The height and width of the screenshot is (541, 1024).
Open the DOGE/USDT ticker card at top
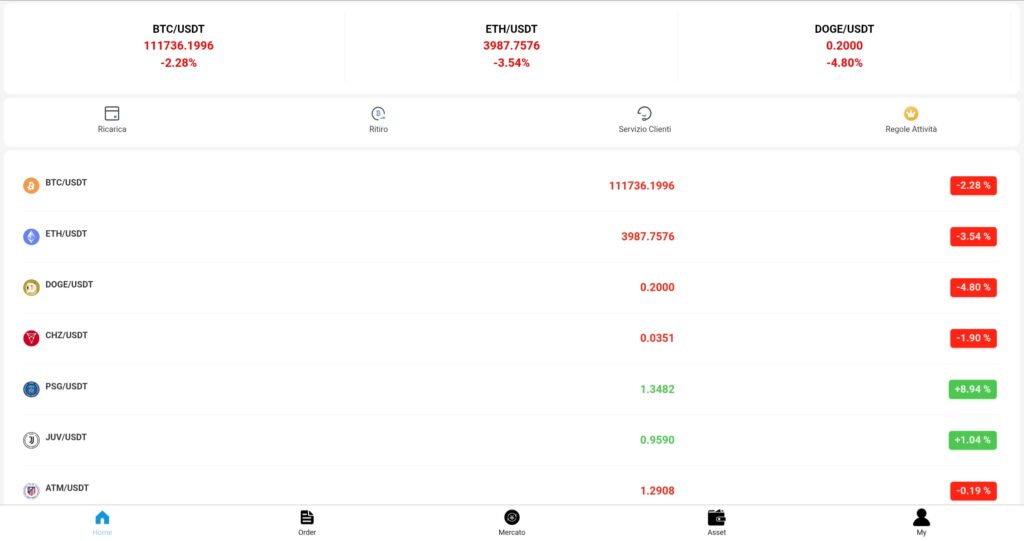tap(844, 46)
